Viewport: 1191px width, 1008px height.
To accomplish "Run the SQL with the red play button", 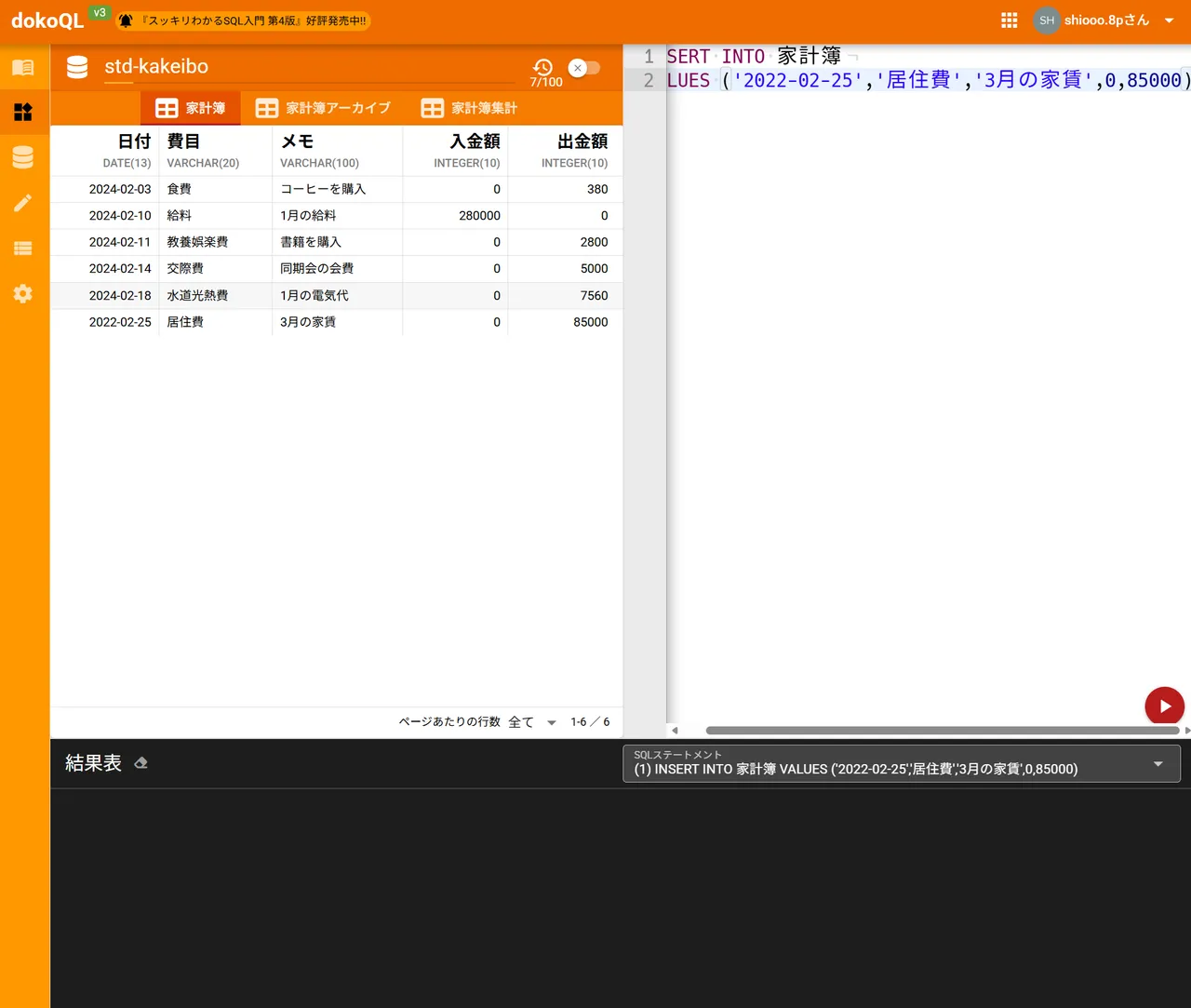I will 1164,706.
